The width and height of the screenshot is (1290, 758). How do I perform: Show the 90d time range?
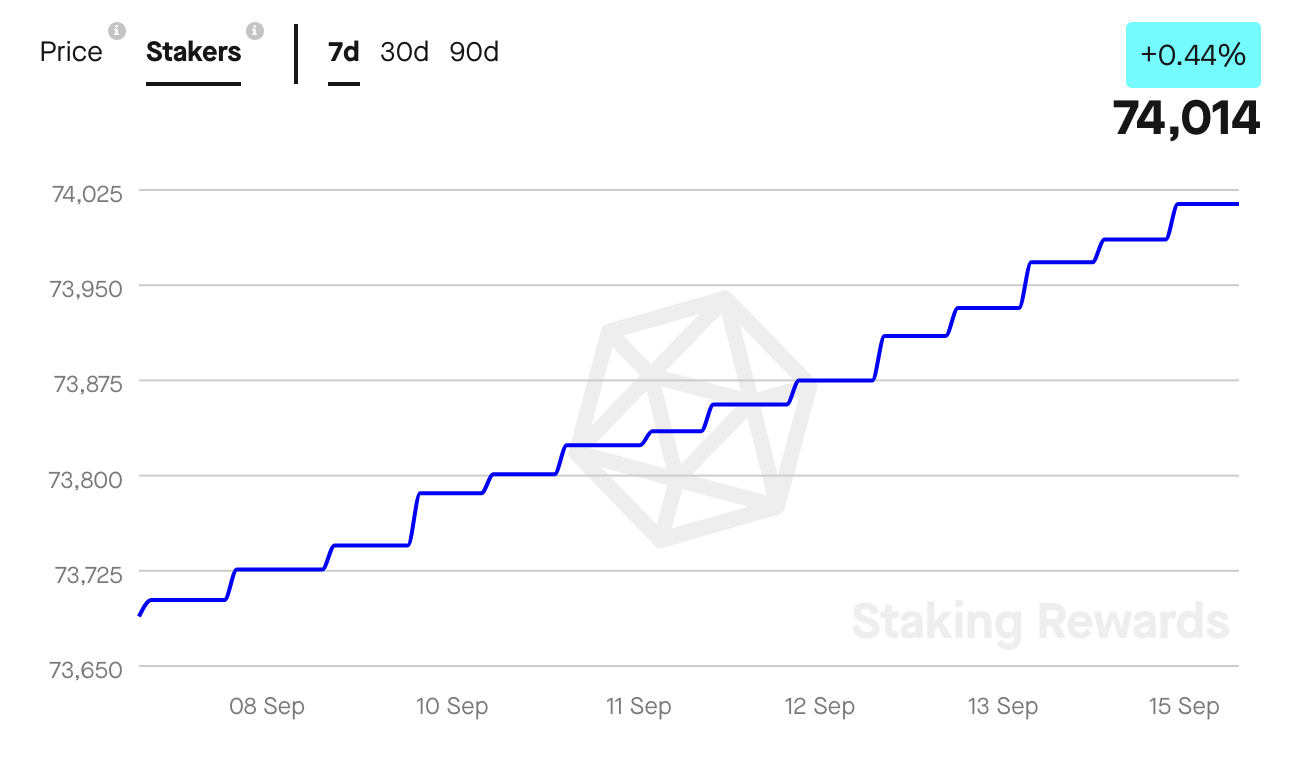[x=474, y=52]
